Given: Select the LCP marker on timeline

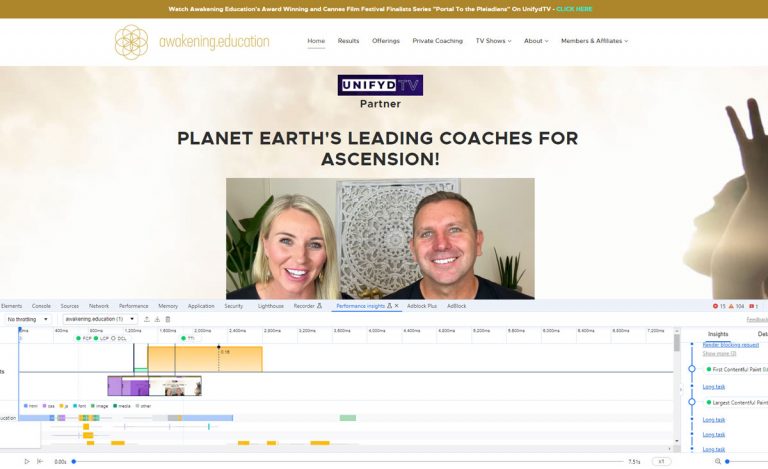Looking at the screenshot, I should pos(101,338).
